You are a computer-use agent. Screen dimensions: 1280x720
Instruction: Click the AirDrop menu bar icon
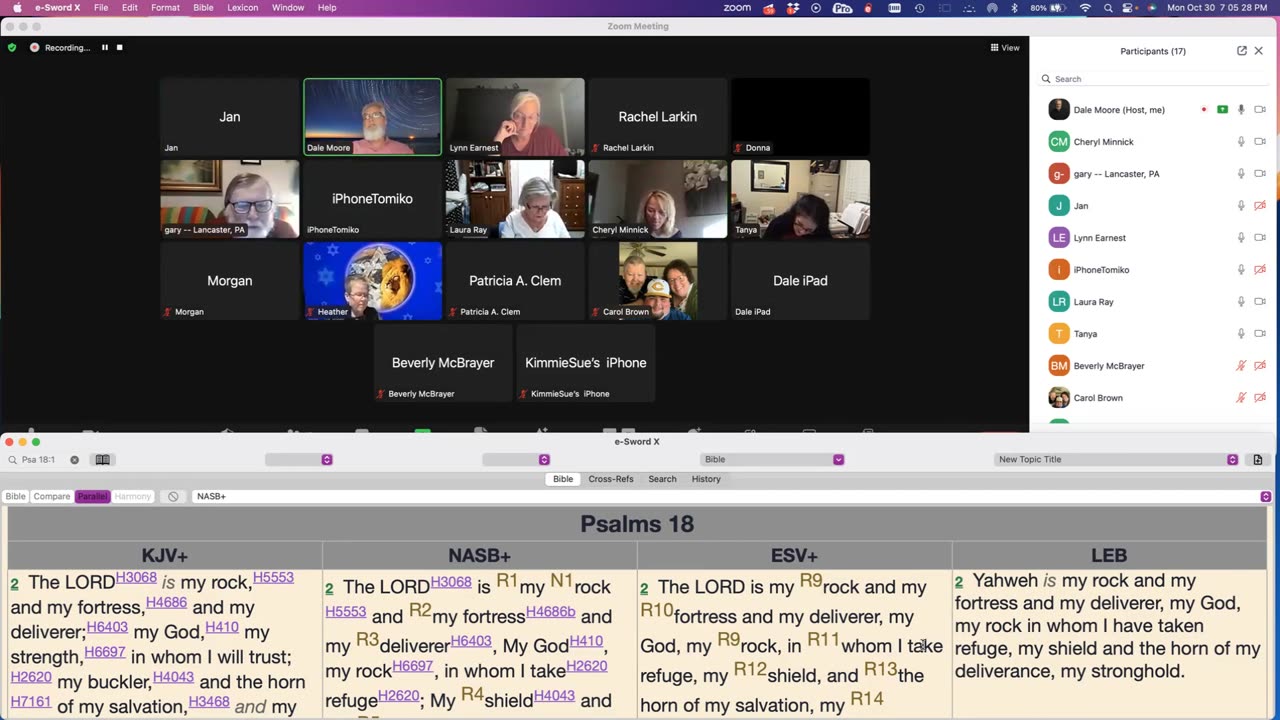(x=992, y=7)
